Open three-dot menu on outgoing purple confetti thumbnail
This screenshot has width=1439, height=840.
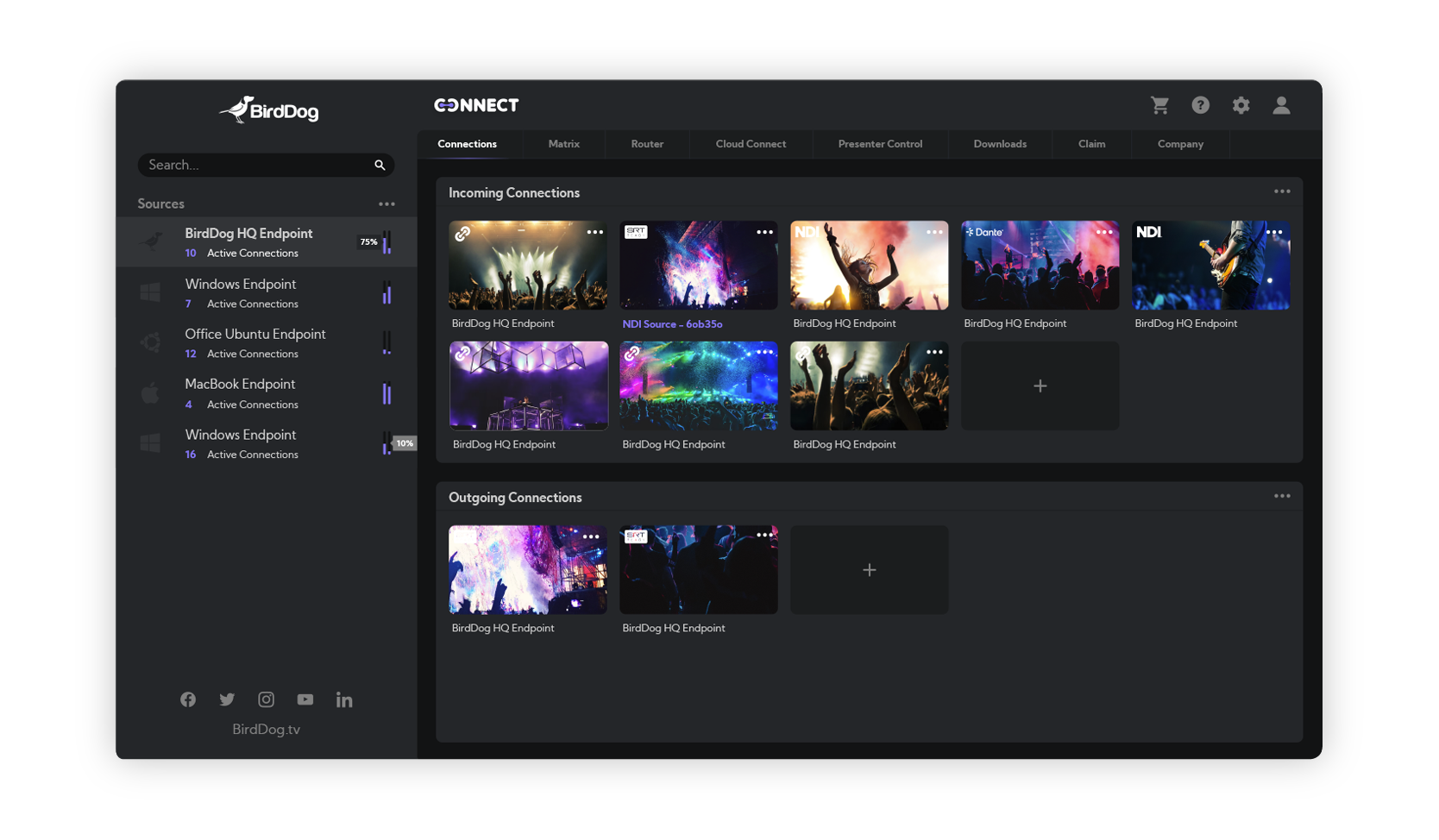591,536
